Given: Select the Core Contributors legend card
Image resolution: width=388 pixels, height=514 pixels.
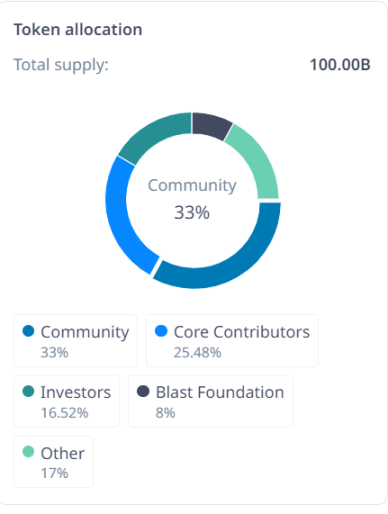Looking at the screenshot, I should coord(232,341).
